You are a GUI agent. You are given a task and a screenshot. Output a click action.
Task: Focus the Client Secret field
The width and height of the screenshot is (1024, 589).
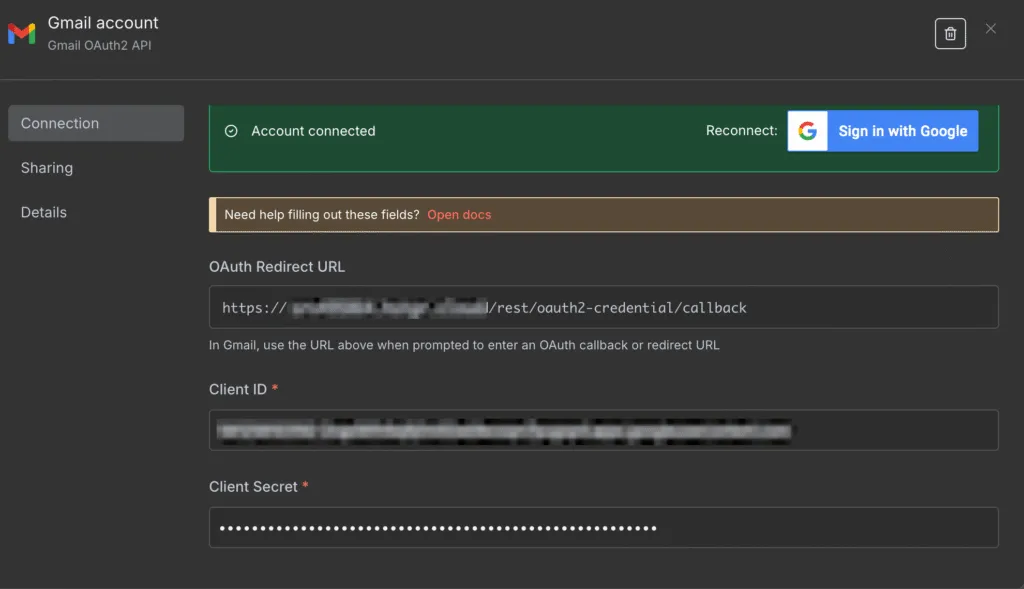pos(603,527)
